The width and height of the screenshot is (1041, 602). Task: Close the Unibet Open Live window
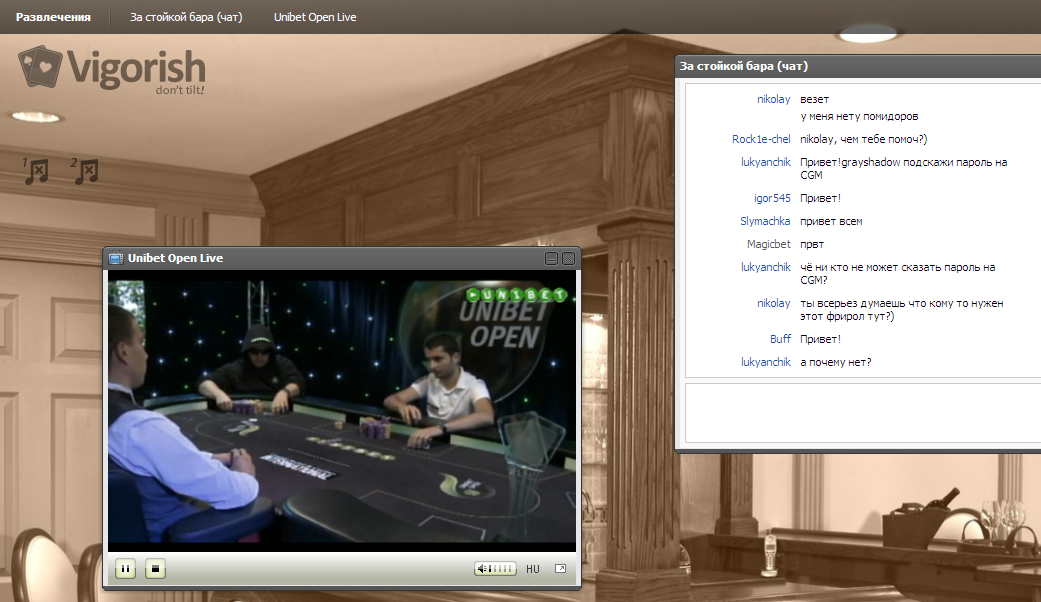(568, 258)
